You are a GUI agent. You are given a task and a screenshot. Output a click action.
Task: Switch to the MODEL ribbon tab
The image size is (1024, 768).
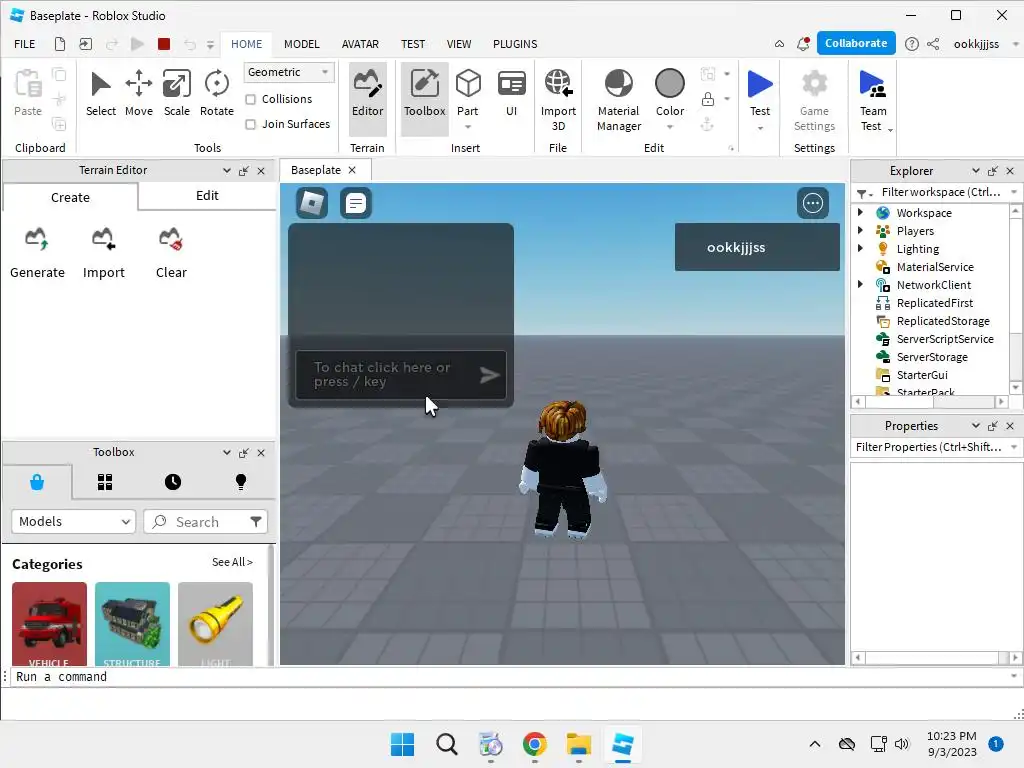point(302,44)
